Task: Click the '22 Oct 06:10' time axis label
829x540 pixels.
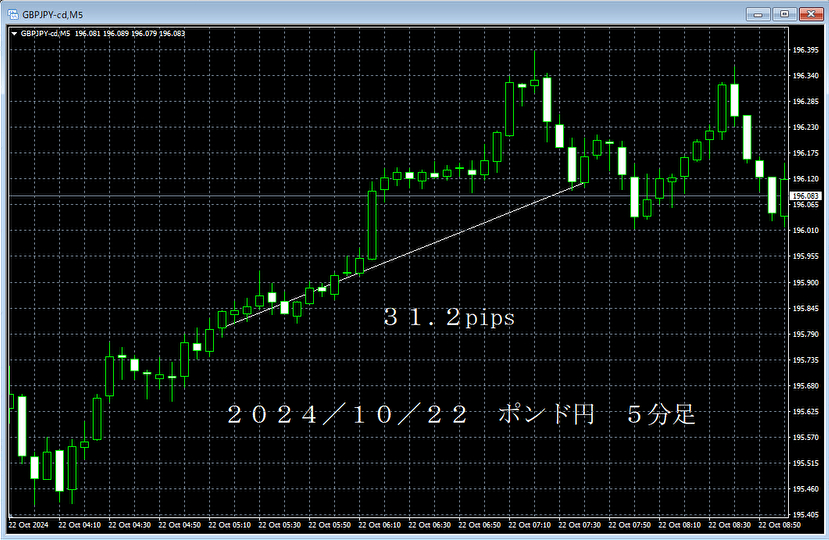Action: [380, 525]
